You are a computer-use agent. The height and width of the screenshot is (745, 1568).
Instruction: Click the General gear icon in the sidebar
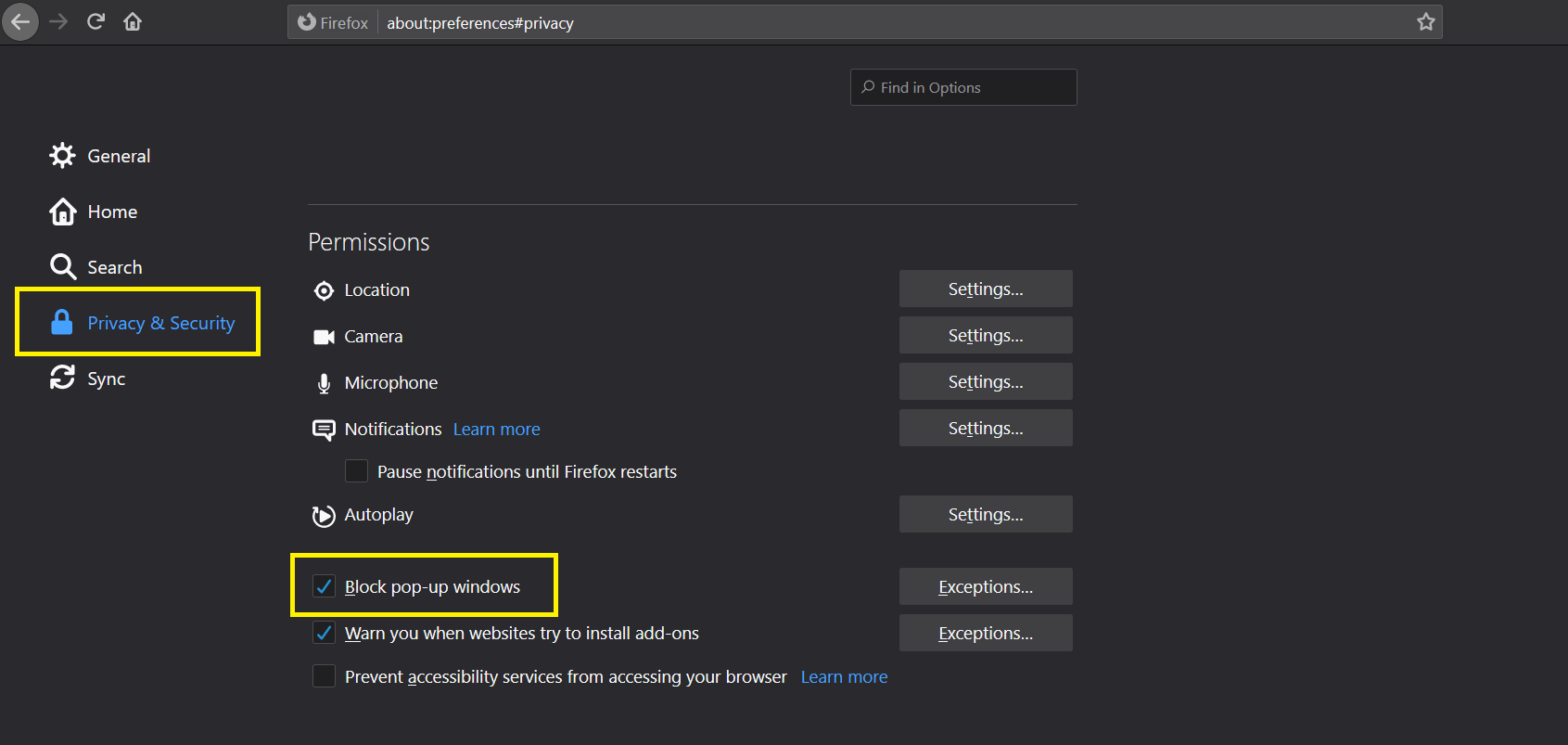click(62, 156)
